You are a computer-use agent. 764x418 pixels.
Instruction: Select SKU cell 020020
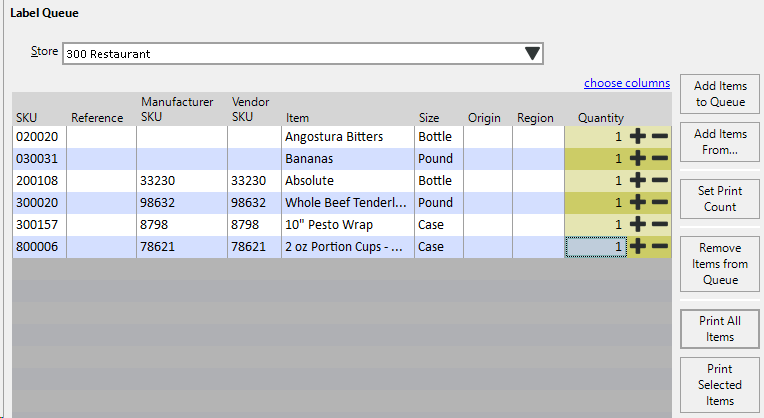click(x=39, y=137)
